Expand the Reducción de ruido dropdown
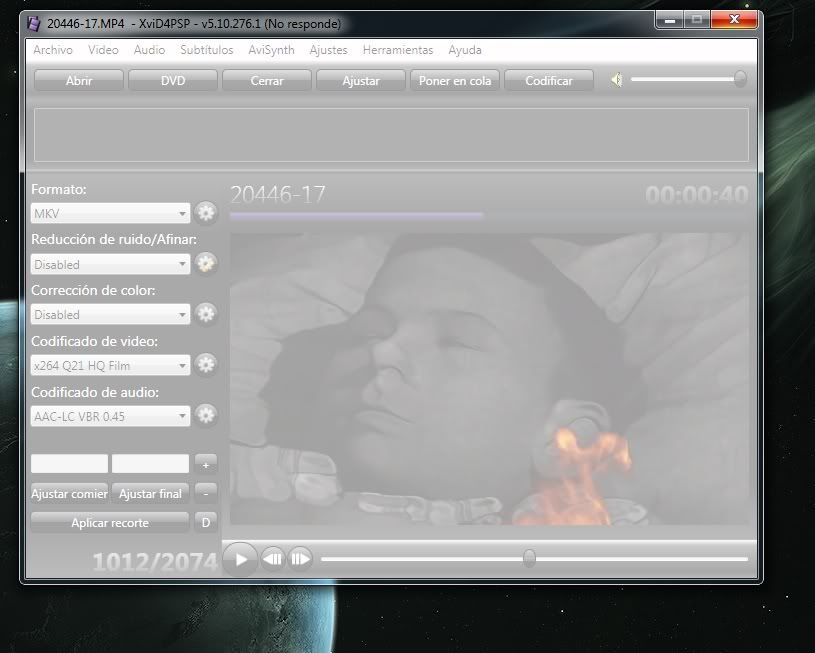Image resolution: width=815 pixels, height=653 pixels. click(182, 264)
